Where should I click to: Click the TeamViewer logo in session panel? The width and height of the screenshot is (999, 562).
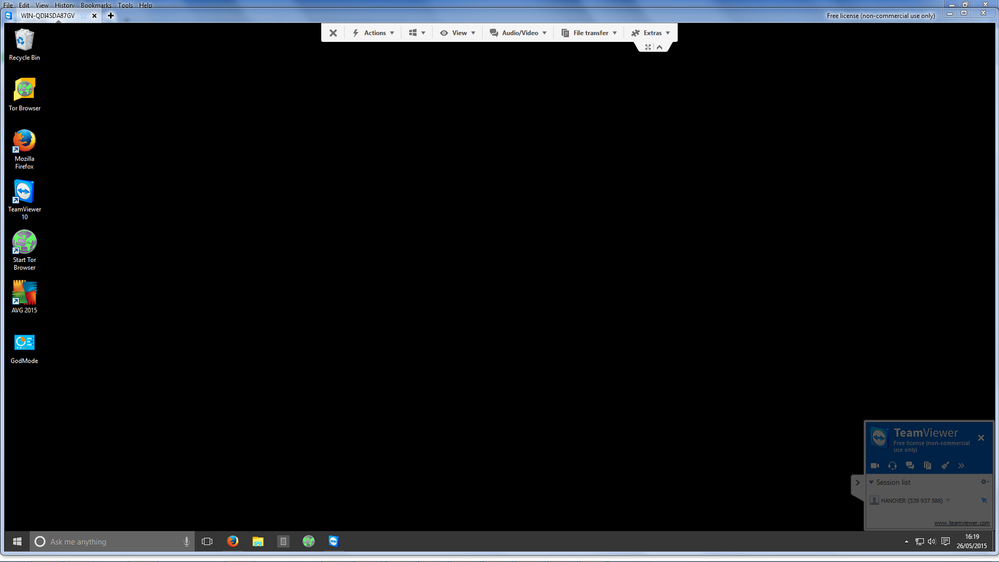[x=879, y=438]
